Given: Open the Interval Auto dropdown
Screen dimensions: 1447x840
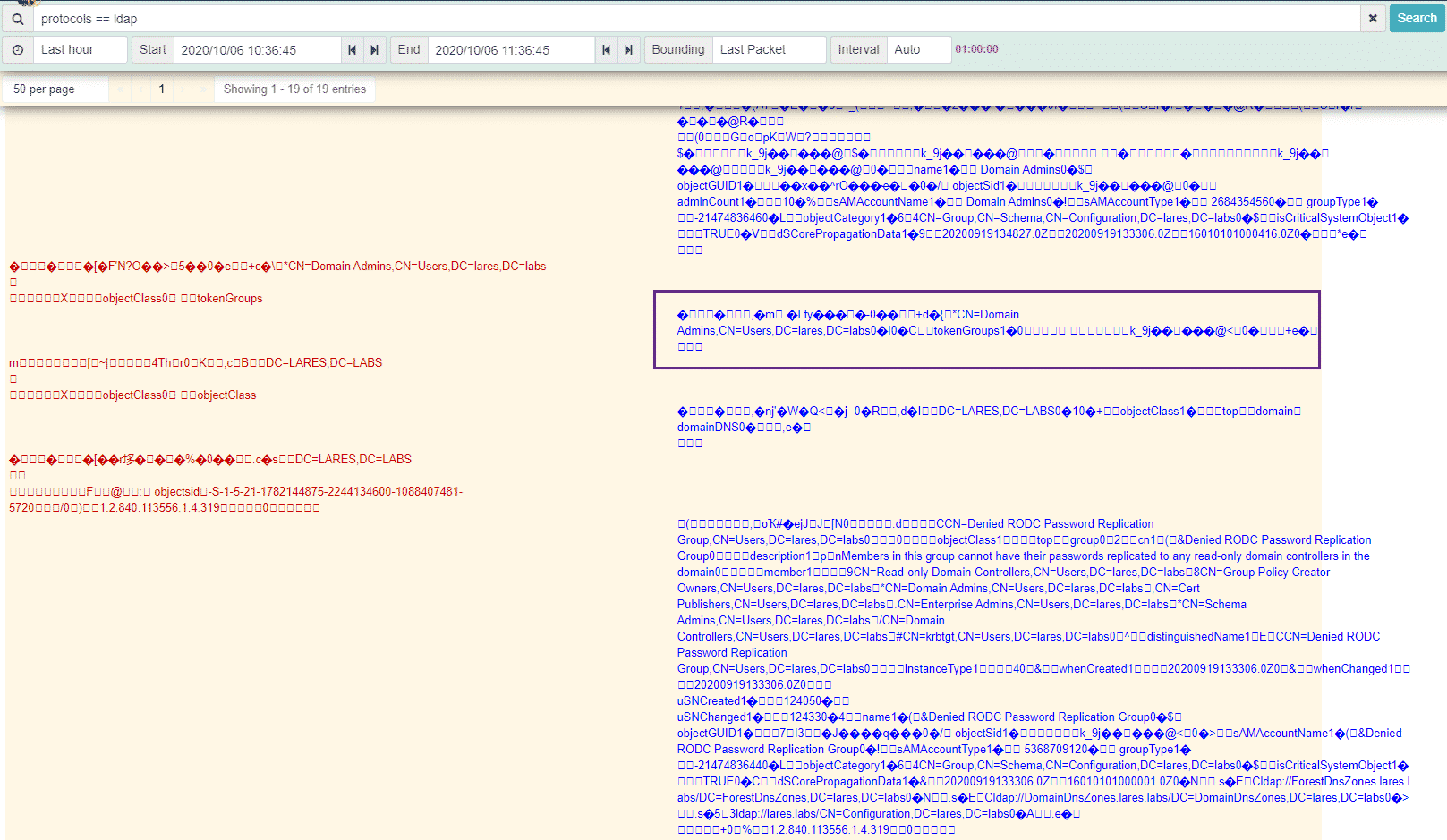Looking at the screenshot, I should pyautogui.click(x=919, y=50).
